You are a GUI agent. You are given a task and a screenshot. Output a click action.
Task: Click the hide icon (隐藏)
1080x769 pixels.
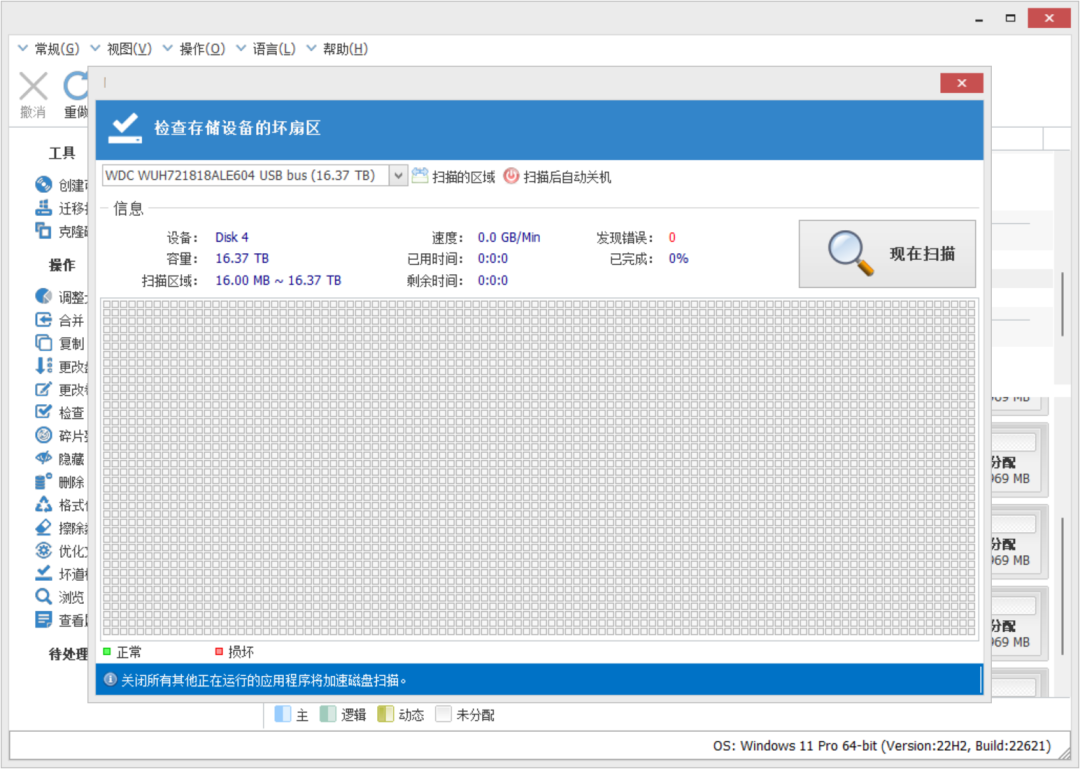click(x=43, y=458)
